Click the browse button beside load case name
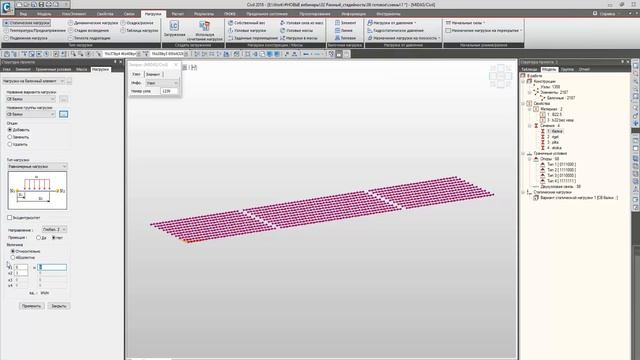The image size is (640, 360). (64, 99)
